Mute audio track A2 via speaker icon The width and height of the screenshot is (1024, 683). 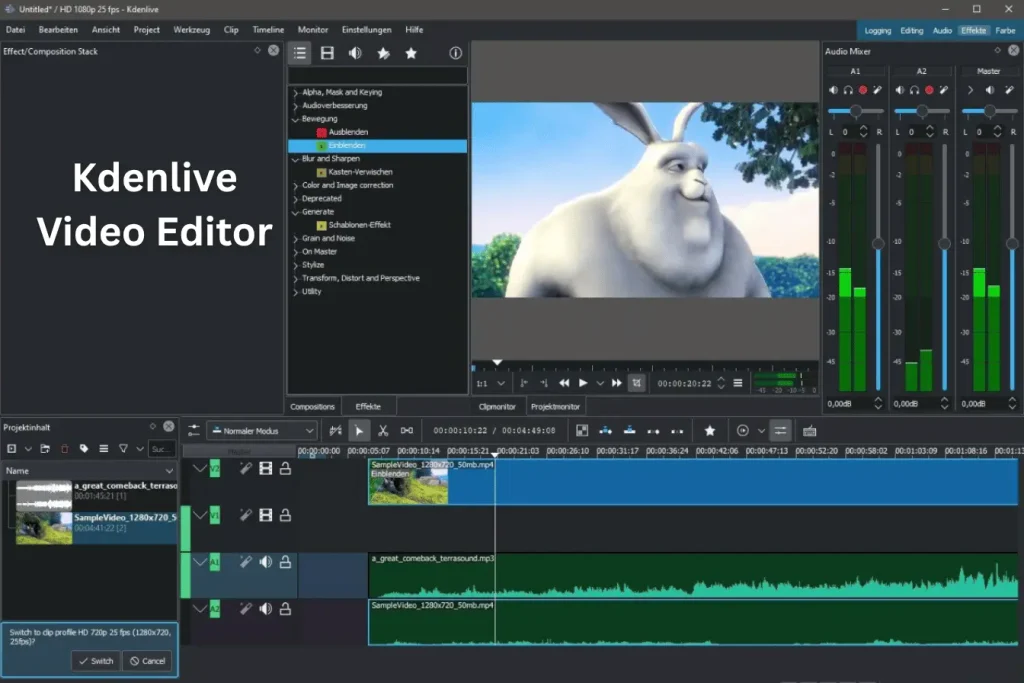pyautogui.click(x=265, y=609)
